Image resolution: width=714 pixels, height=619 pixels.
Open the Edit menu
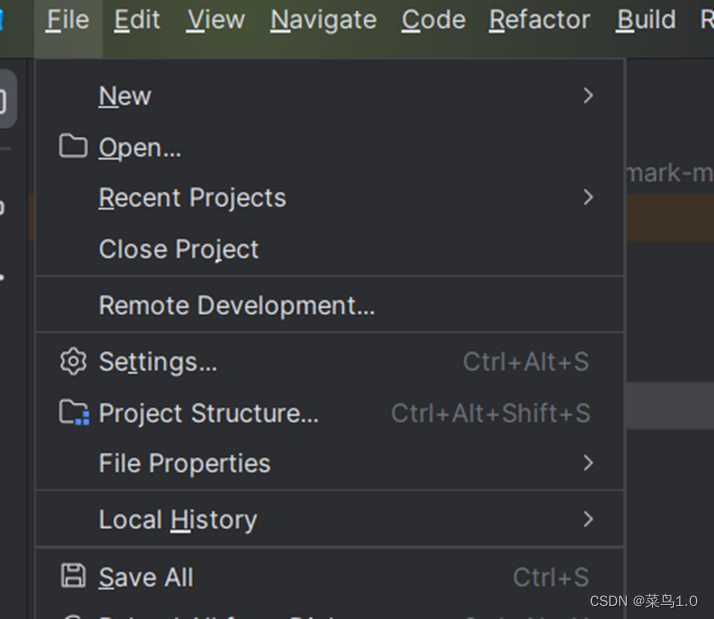pyautogui.click(x=137, y=20)
